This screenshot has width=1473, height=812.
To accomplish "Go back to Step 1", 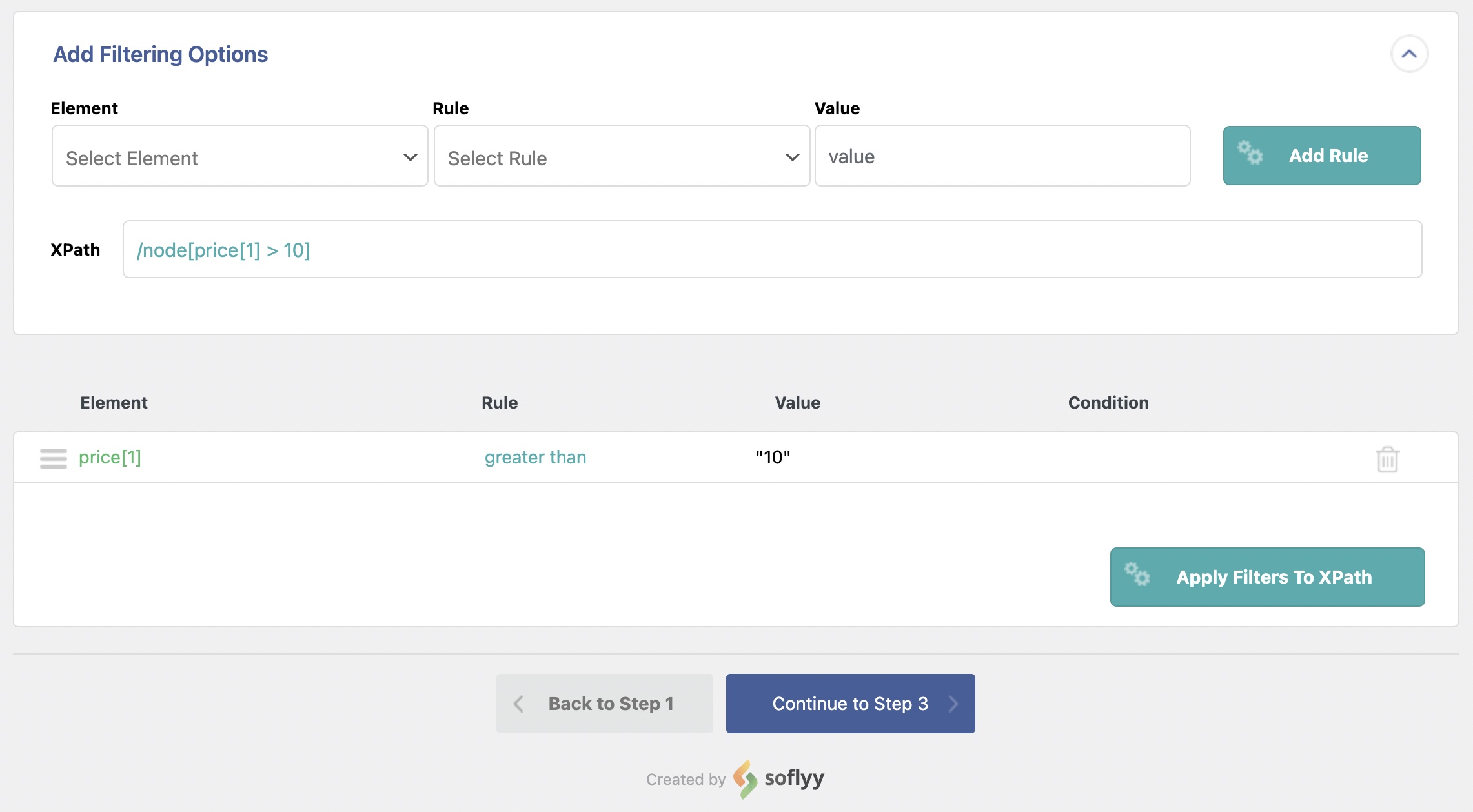I will pos(604,704).
